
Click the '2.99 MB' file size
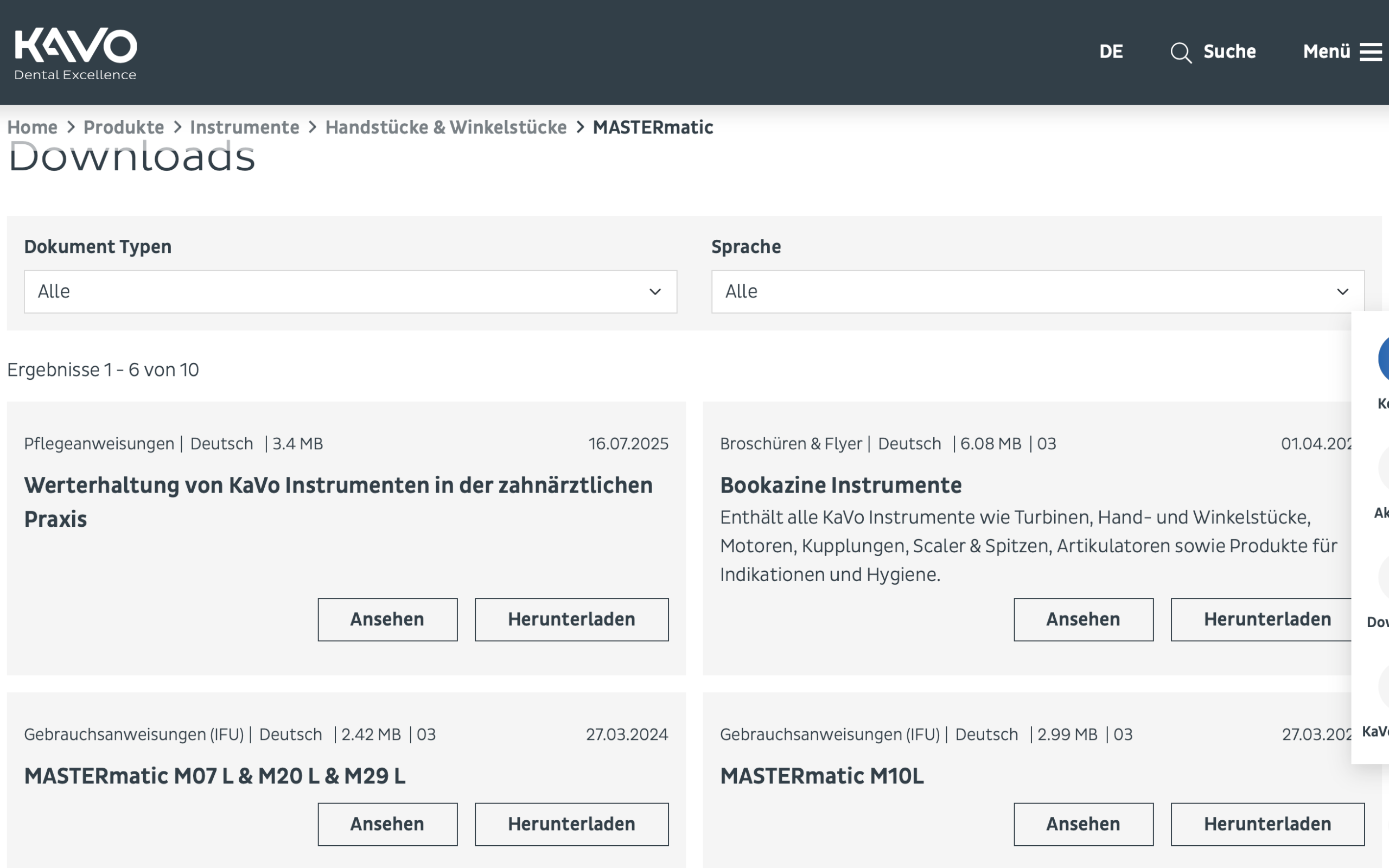[x=1068, y=734]
